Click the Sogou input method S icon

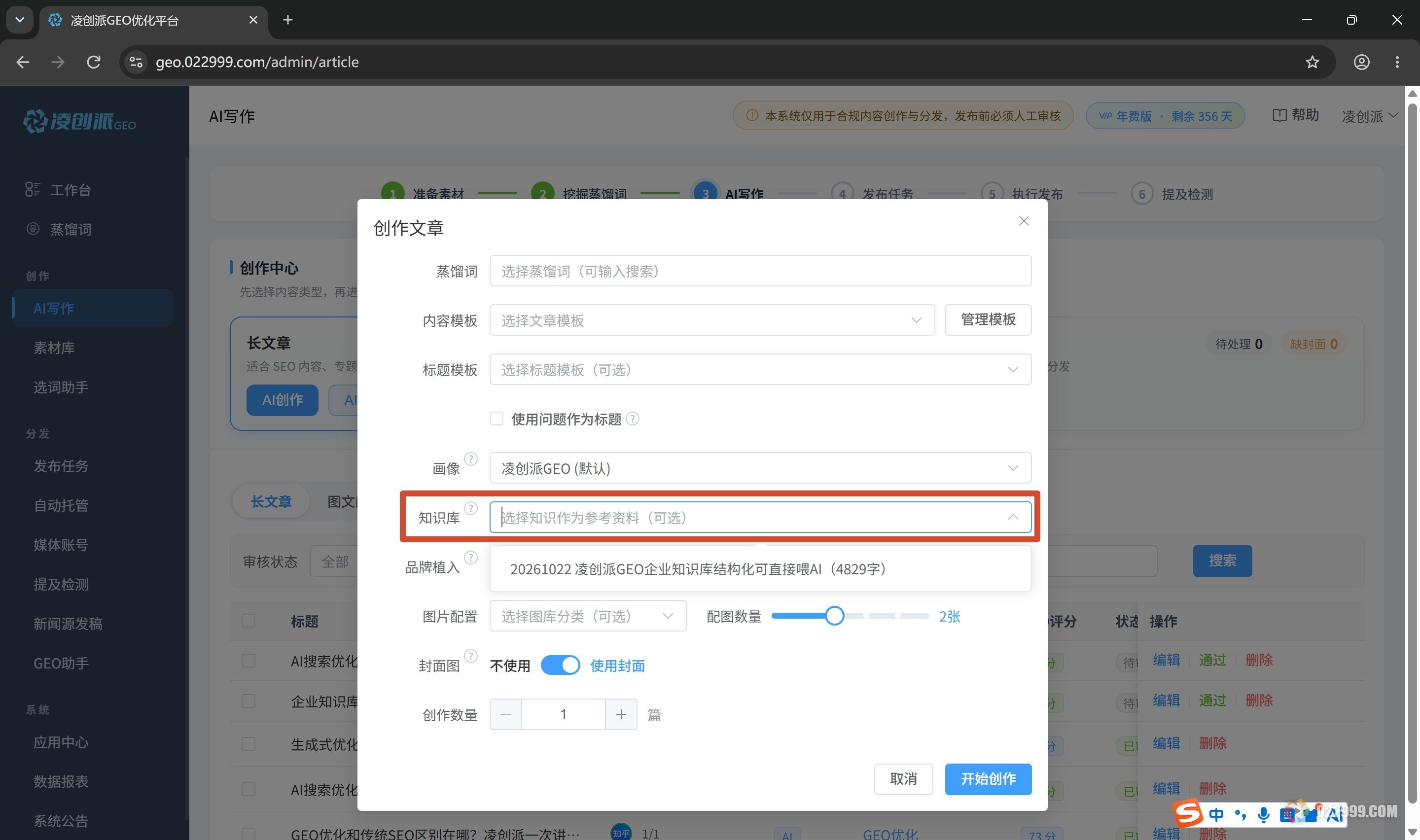coord(1187,813)
